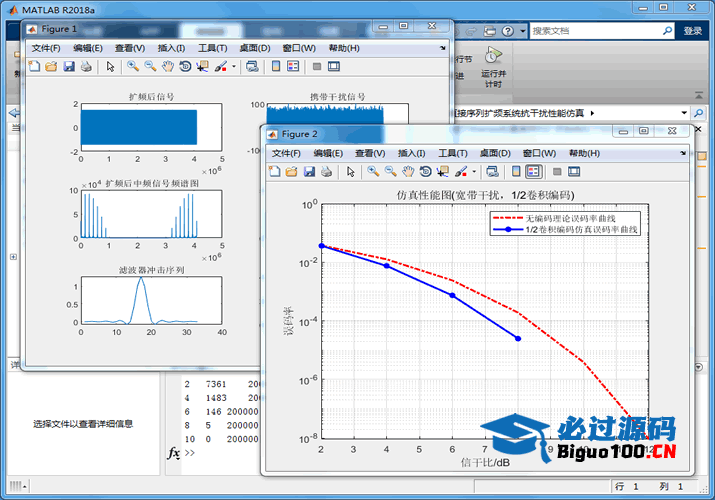
Task: Expand the current folder path dropdown
Action: tap(684, 113)
